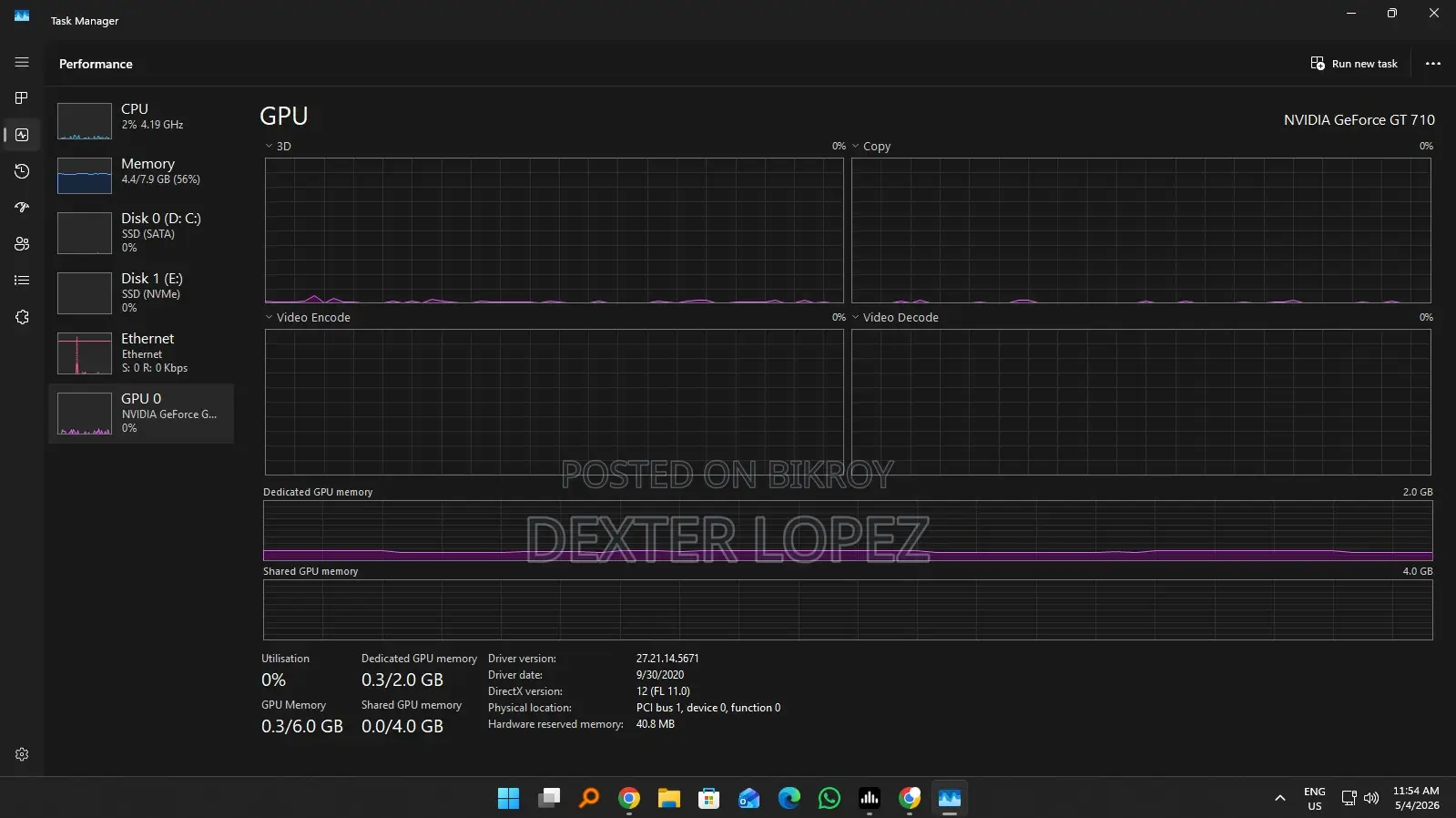Open File Explorer from the taskbar
Viewport: 1456px width, 818px height.
(669, 799)
